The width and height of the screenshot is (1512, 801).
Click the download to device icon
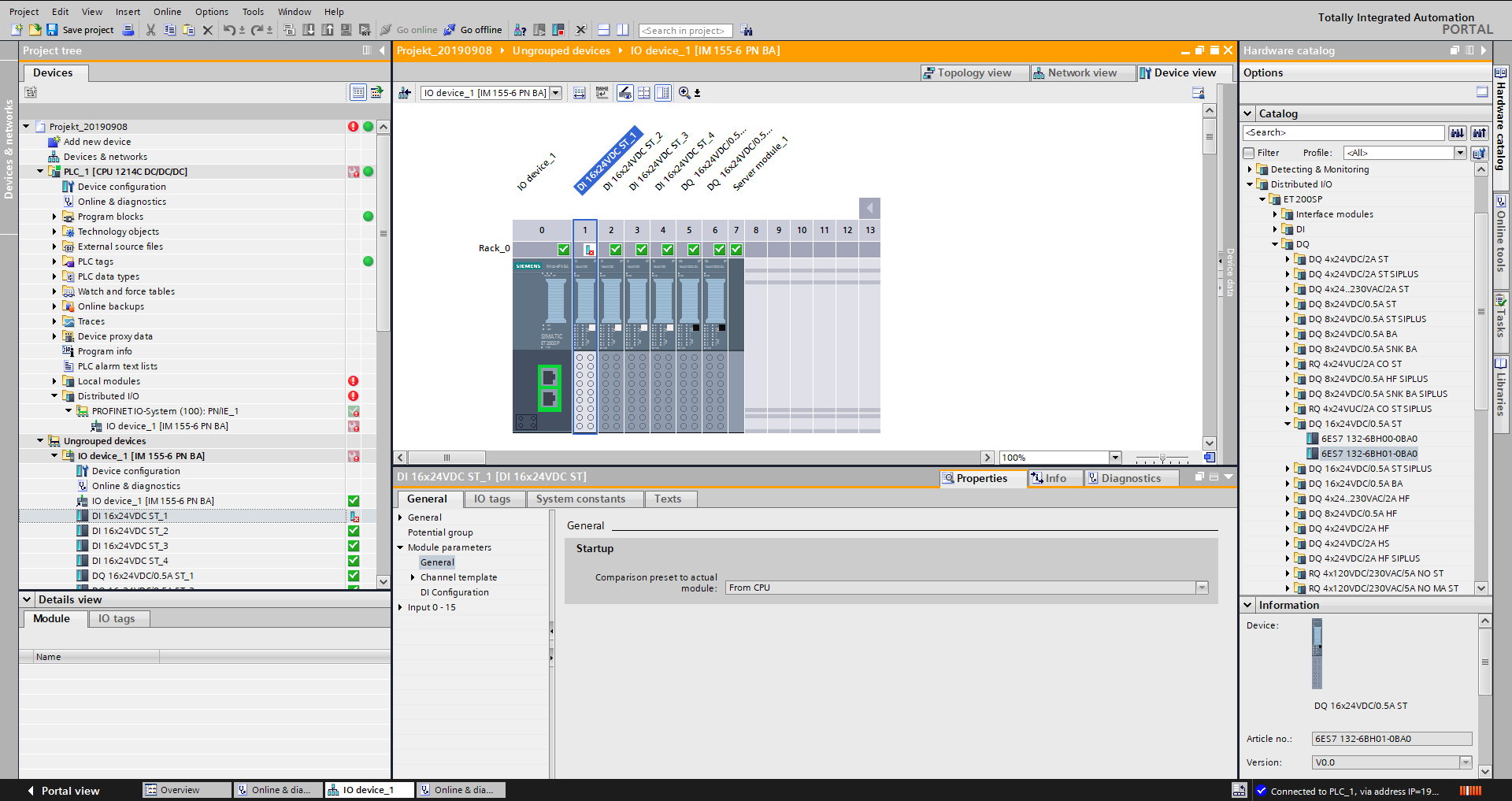pyautogui.click(x=309, y=30)
